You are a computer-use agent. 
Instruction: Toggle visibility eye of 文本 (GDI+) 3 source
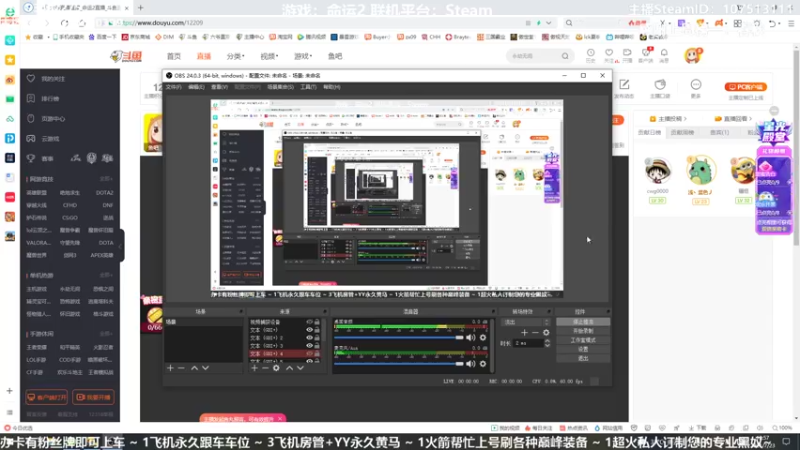309,345
